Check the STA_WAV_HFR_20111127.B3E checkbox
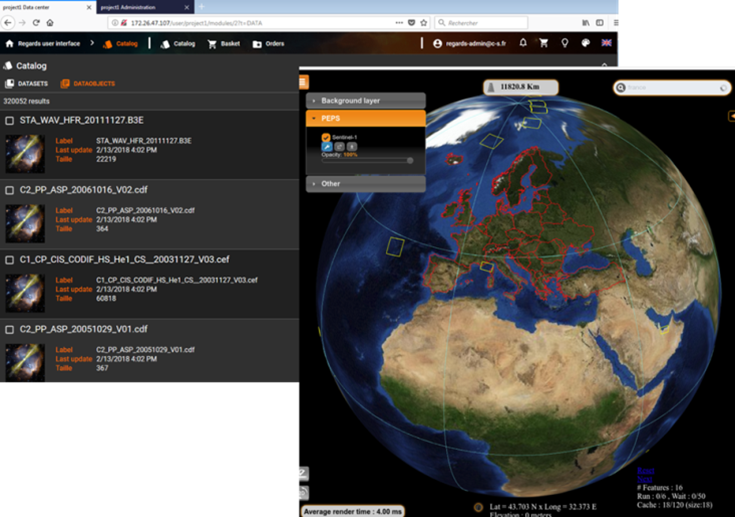This screenshot has height=517, width=735. [10, 121]
